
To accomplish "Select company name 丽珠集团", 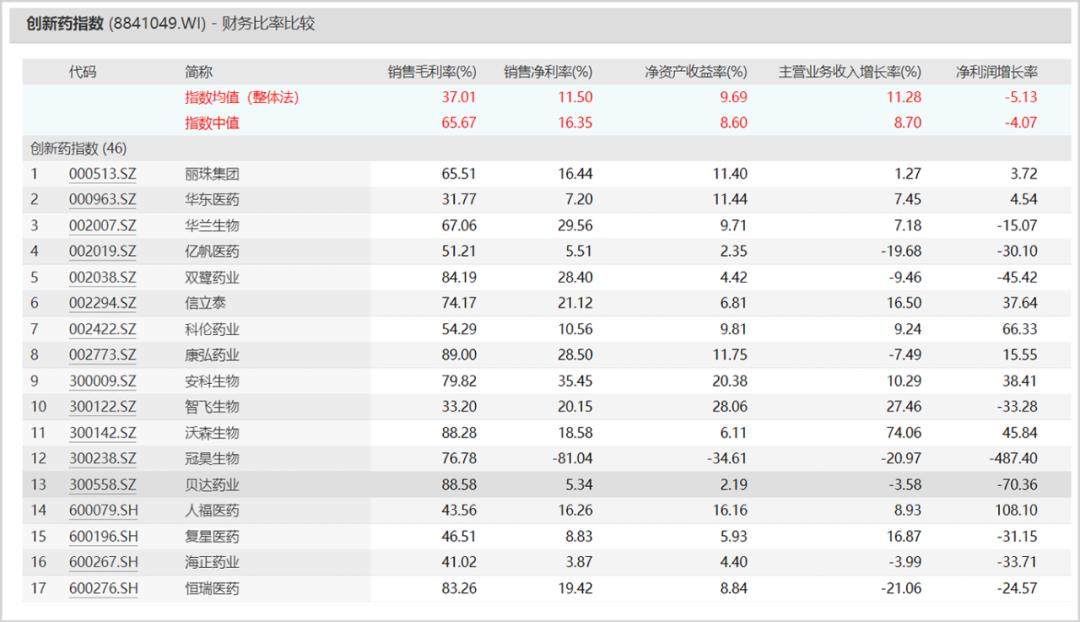I will pyautogui.click(x=212, y=174).
